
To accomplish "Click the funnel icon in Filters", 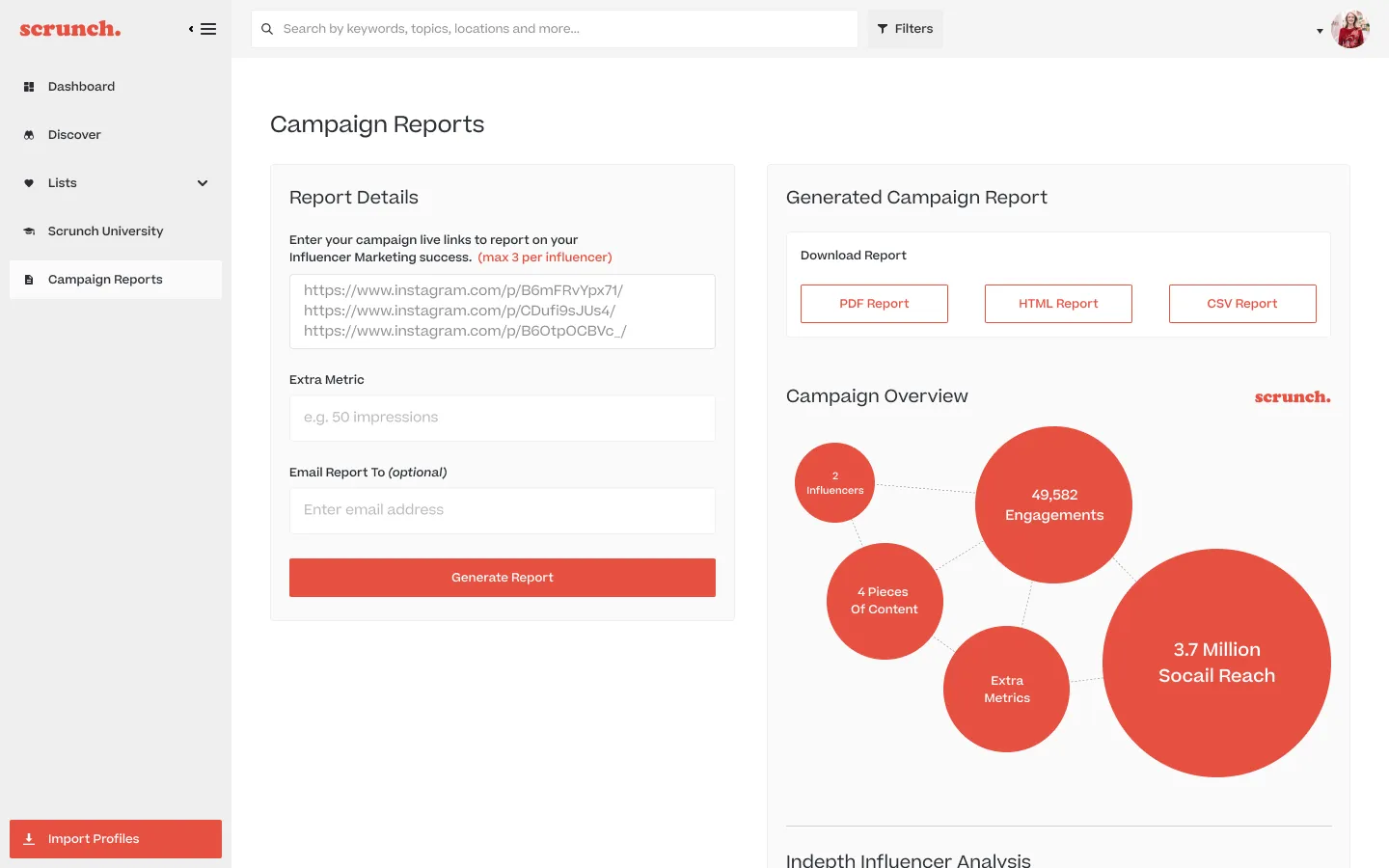I will point(883,29).
